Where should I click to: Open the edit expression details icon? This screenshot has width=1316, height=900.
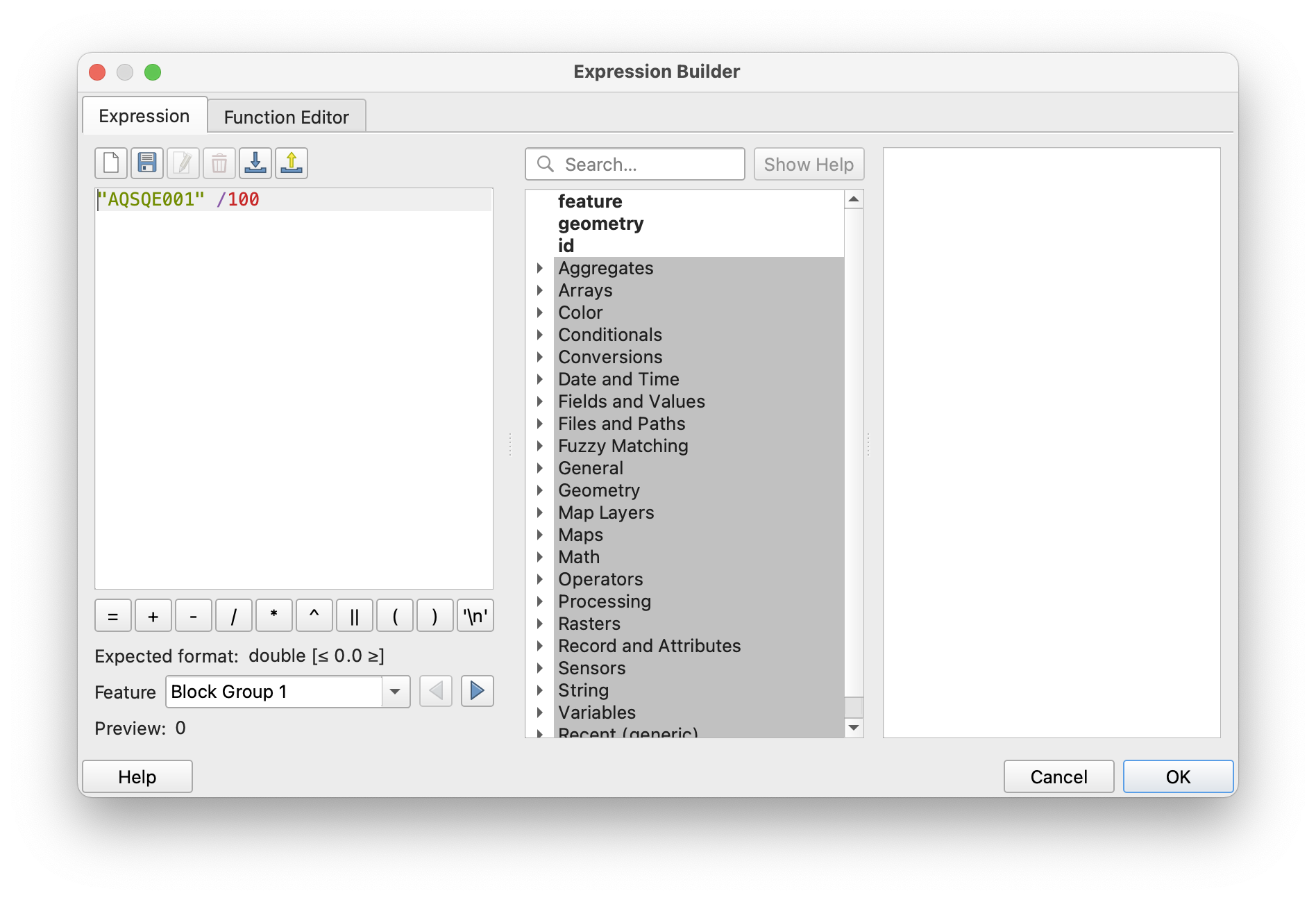tap(183, 162)
